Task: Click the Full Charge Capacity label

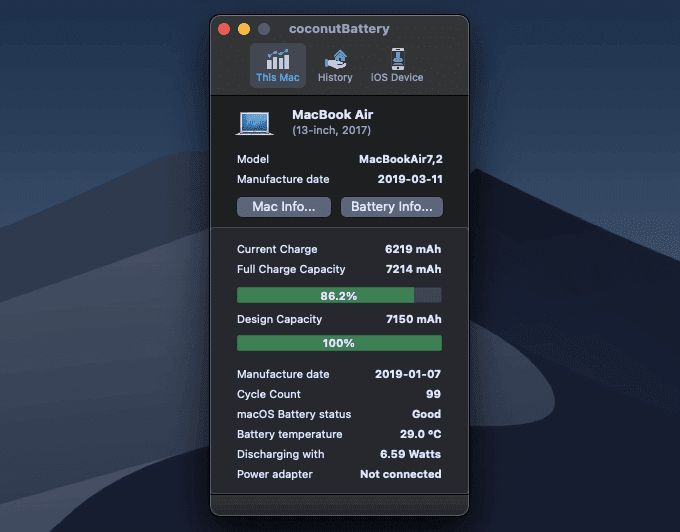Action: click(291, 269)
